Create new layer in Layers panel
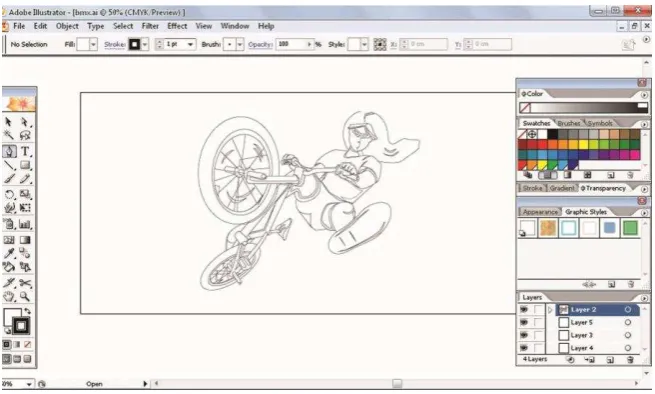655x394 pixels. [610, 359]
